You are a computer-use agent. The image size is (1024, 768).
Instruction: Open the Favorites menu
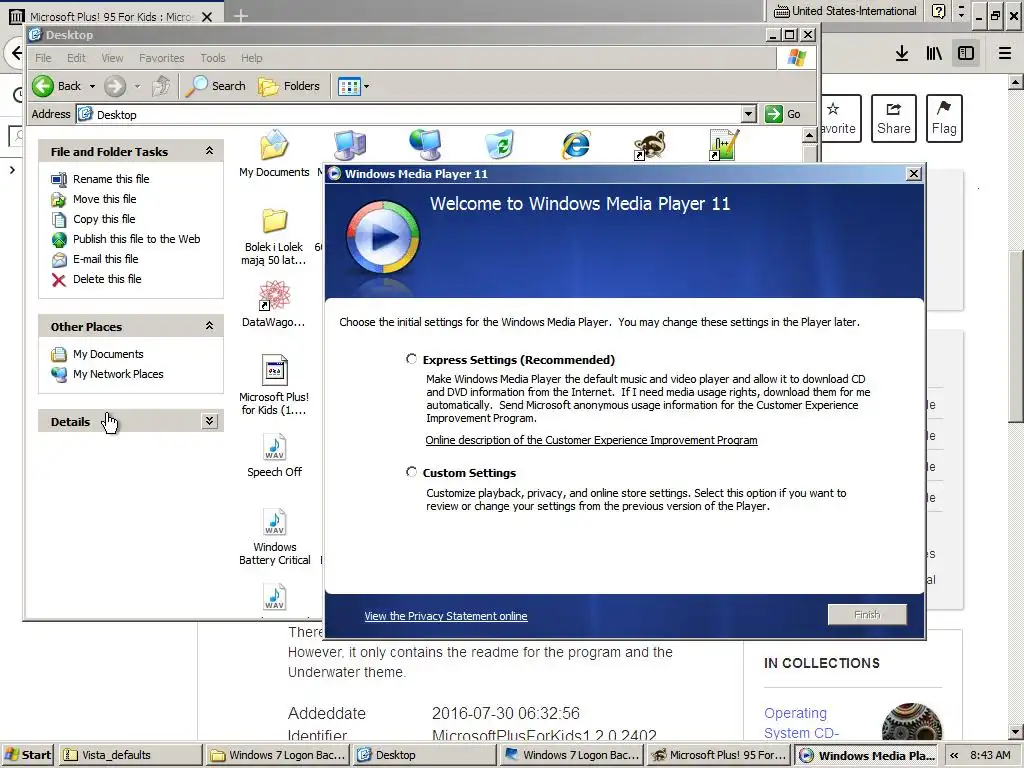point(161,58)
